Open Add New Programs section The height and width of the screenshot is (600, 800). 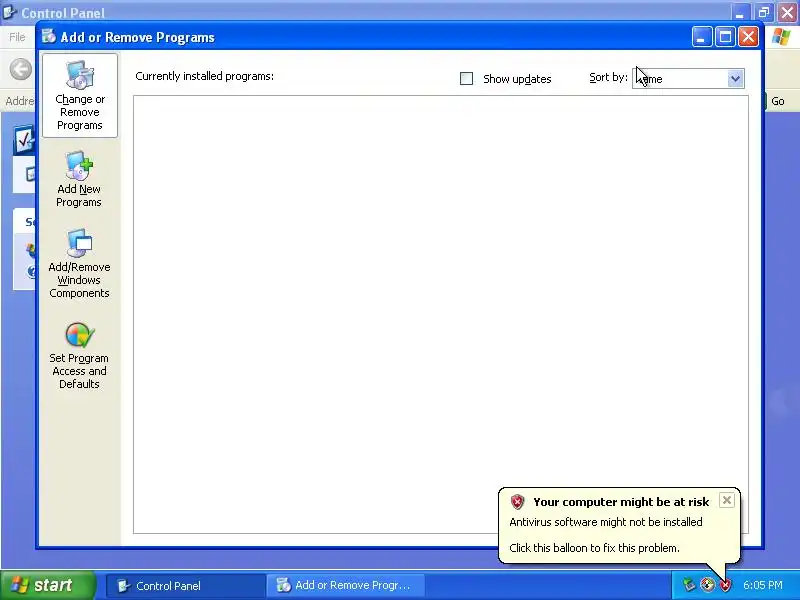coord(79,179)
